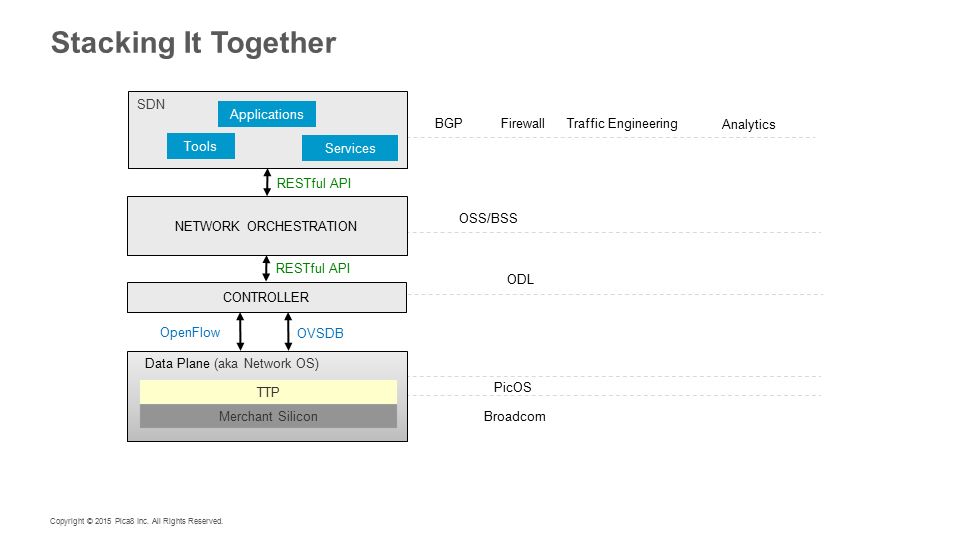Click the double arrow beside upper RESTful API

267,182
